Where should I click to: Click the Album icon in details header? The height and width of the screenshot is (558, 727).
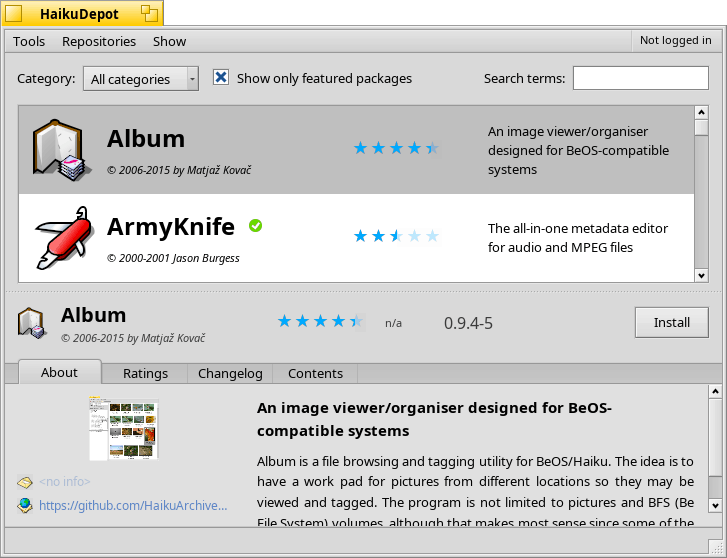pos(31,323)
